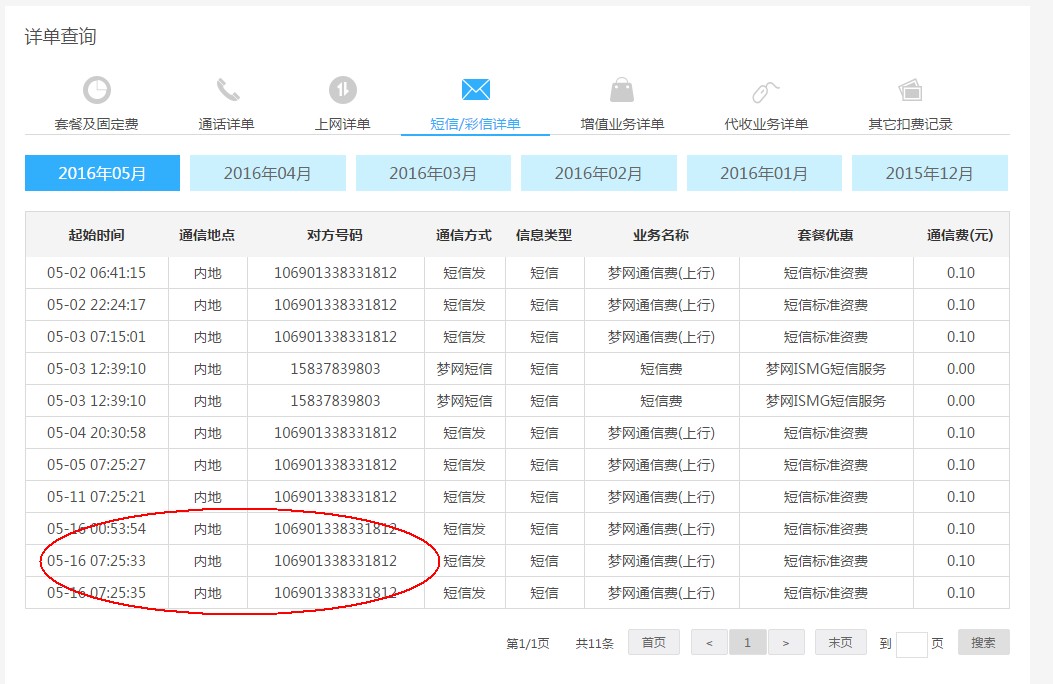The width and height of the screenshot is (1053, 684).
Task: Click the shopping bag icon for 增值业务详单
Action: coord(622,90)
